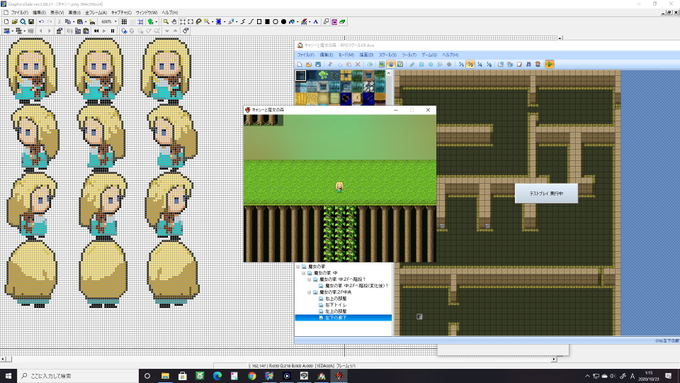The width and height of the screenshot is (680, 383).
Task: Select the filled Ellipse tool in GraphicsGale
Action: point(284,22)
